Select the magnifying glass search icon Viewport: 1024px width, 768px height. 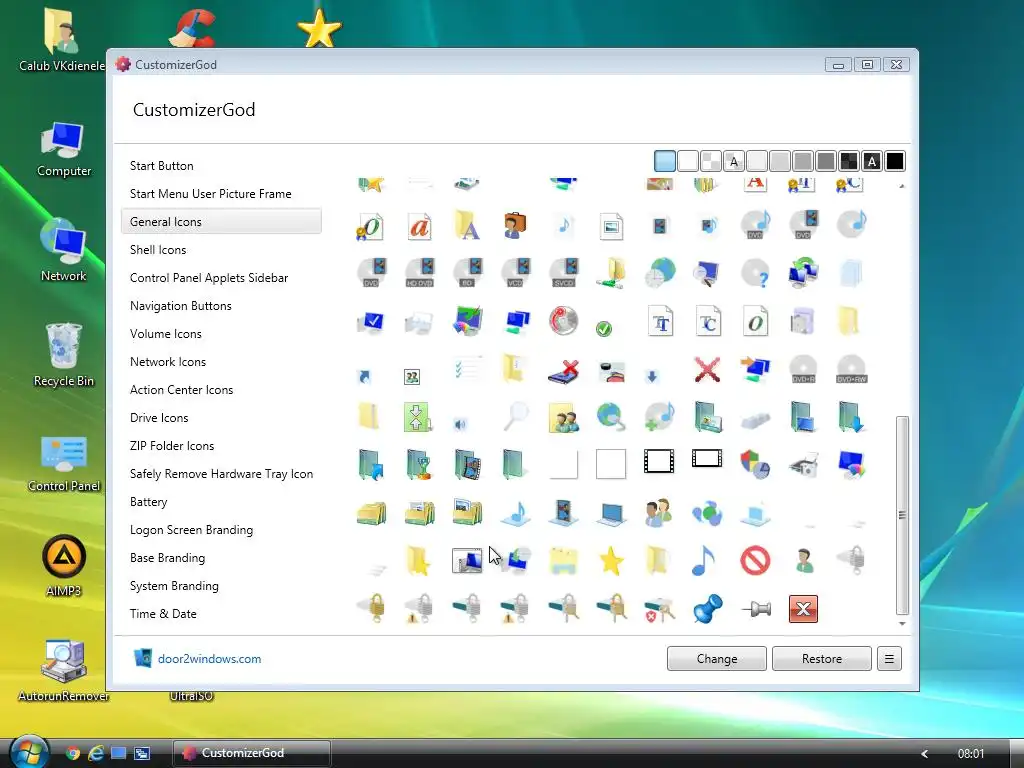516,416
